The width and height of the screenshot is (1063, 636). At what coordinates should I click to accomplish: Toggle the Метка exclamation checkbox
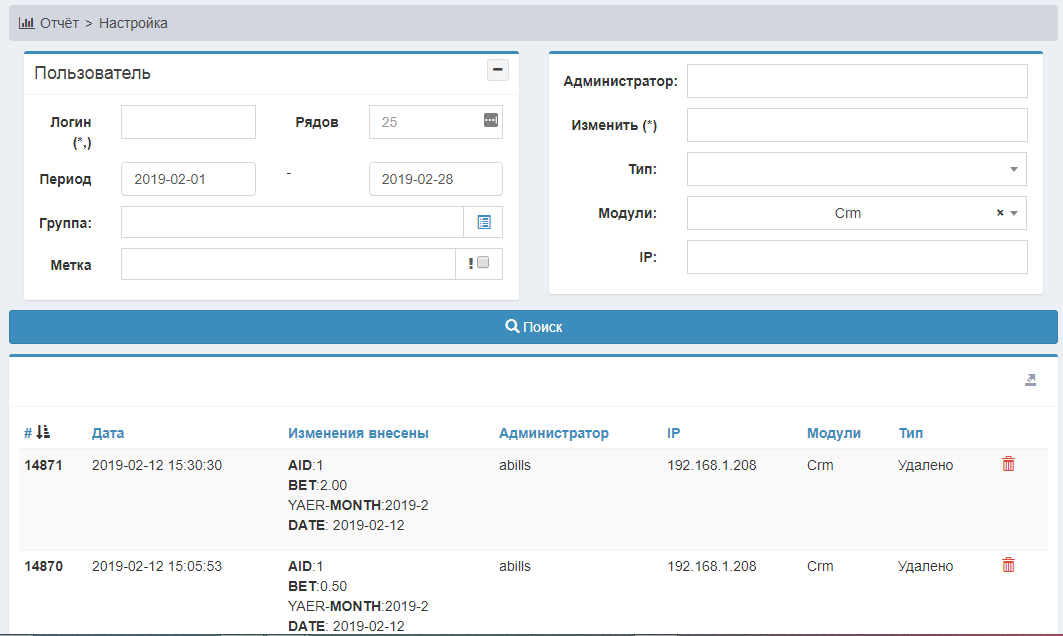coord(483,263)
